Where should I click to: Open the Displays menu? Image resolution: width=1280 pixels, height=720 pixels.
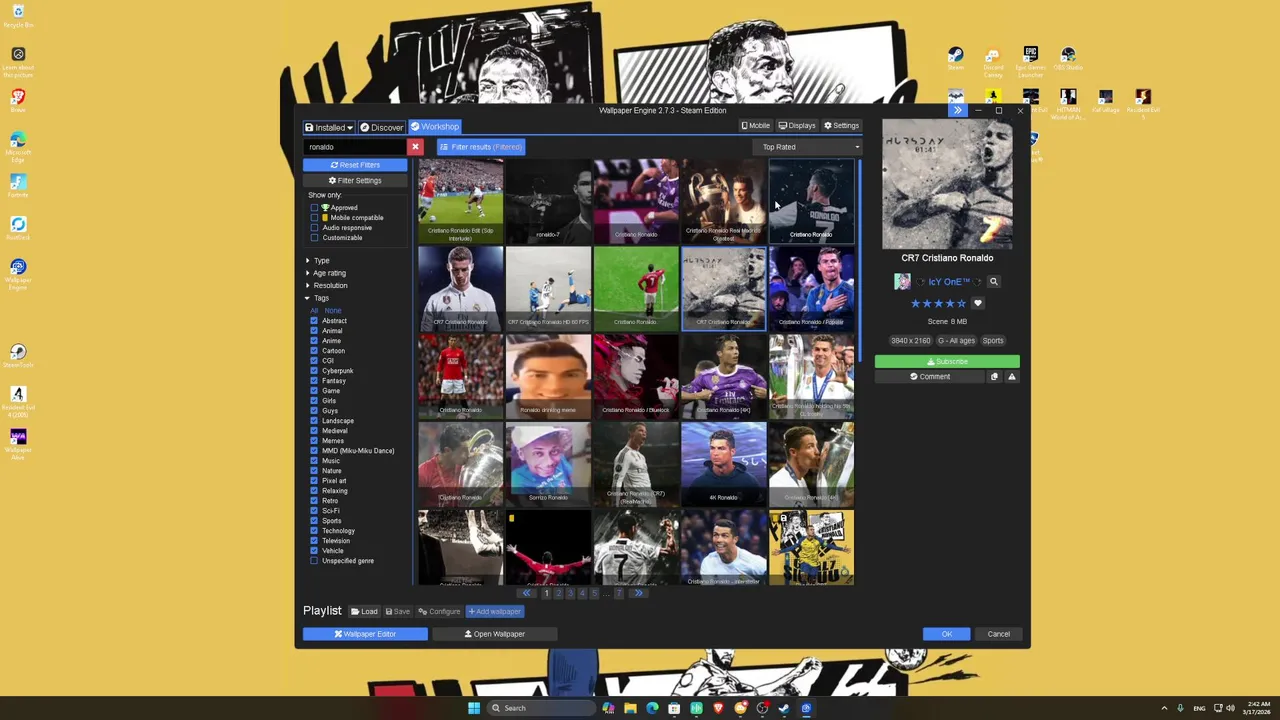pos(797,126)
